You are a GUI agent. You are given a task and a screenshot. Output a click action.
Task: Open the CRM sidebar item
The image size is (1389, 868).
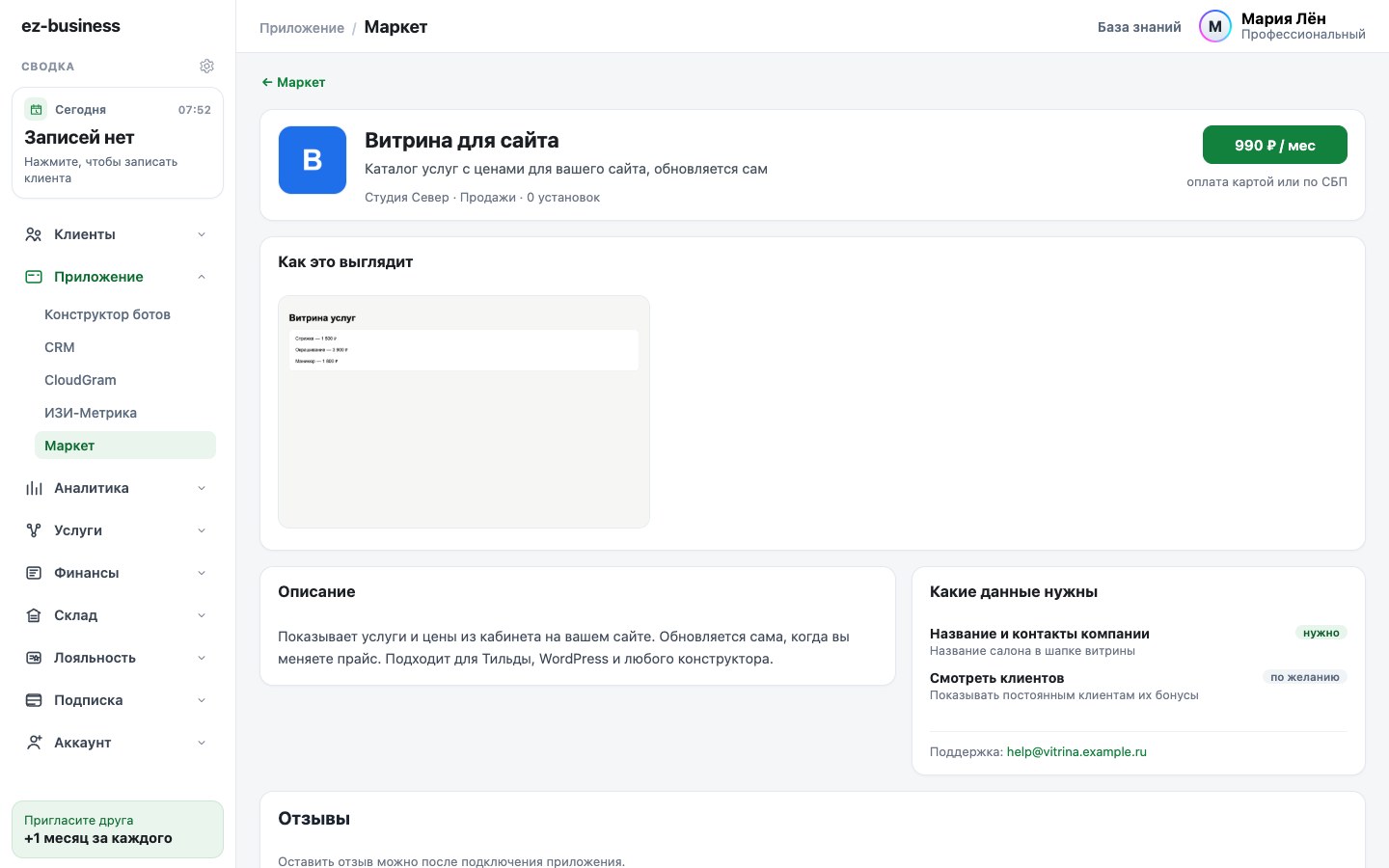coord(125,347)
